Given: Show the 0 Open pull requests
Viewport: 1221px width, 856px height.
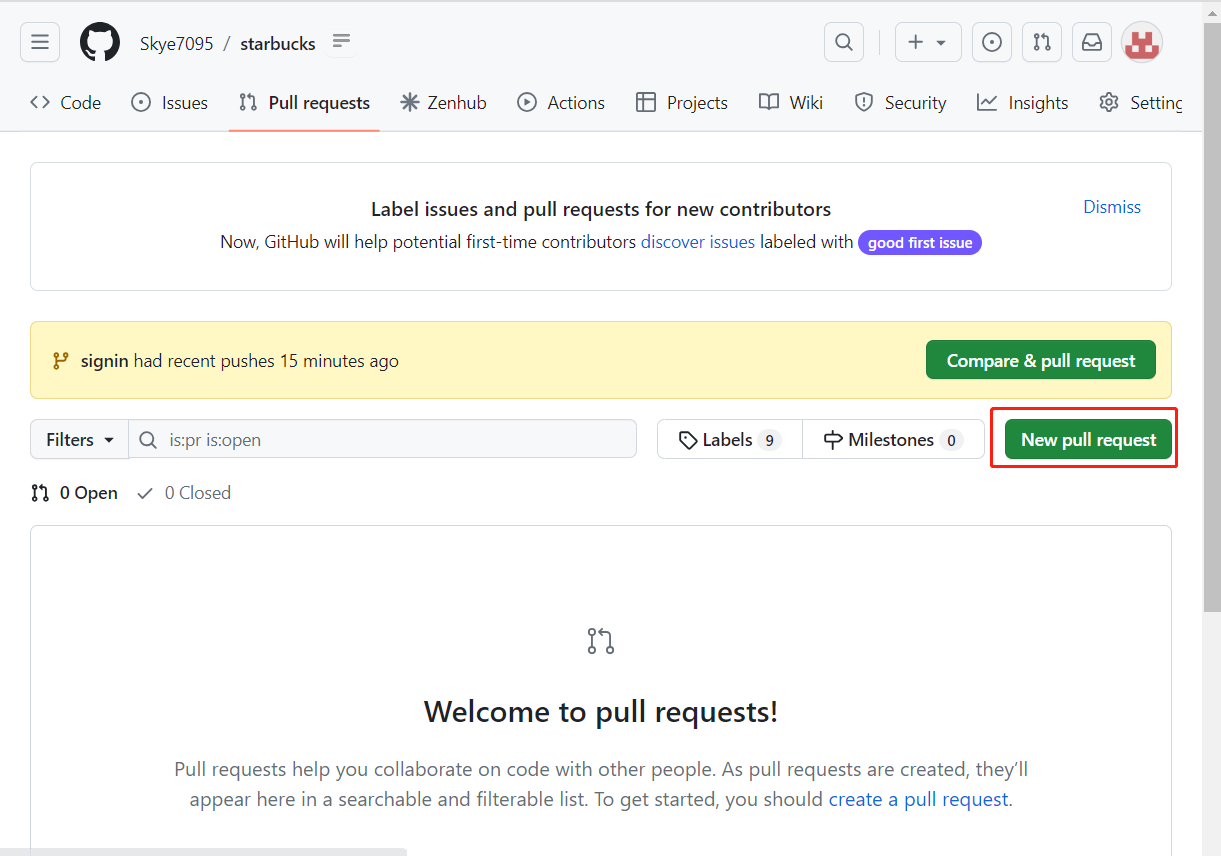Looking at the screenshot, I should point(75,493).
